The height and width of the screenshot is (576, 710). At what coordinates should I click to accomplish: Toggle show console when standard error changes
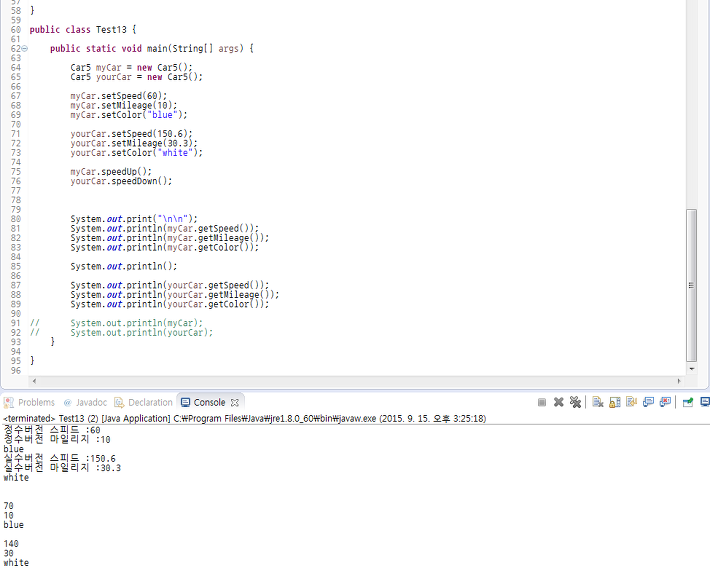pos(665,402)
